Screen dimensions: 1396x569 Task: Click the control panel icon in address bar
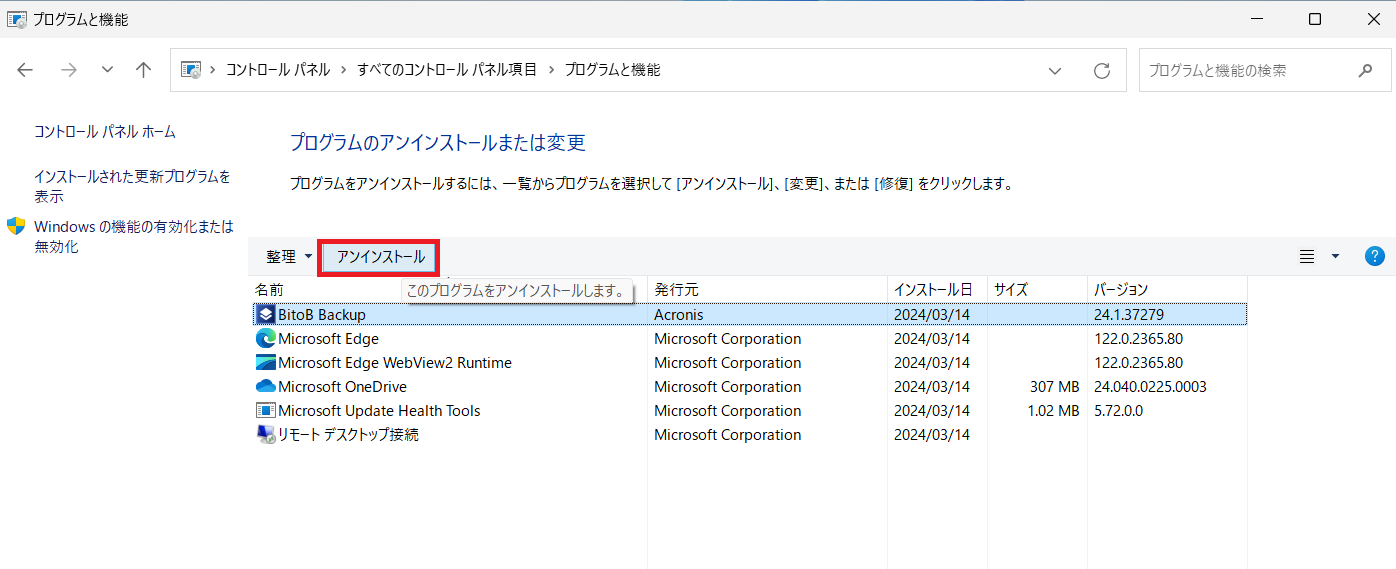point(190,70)
